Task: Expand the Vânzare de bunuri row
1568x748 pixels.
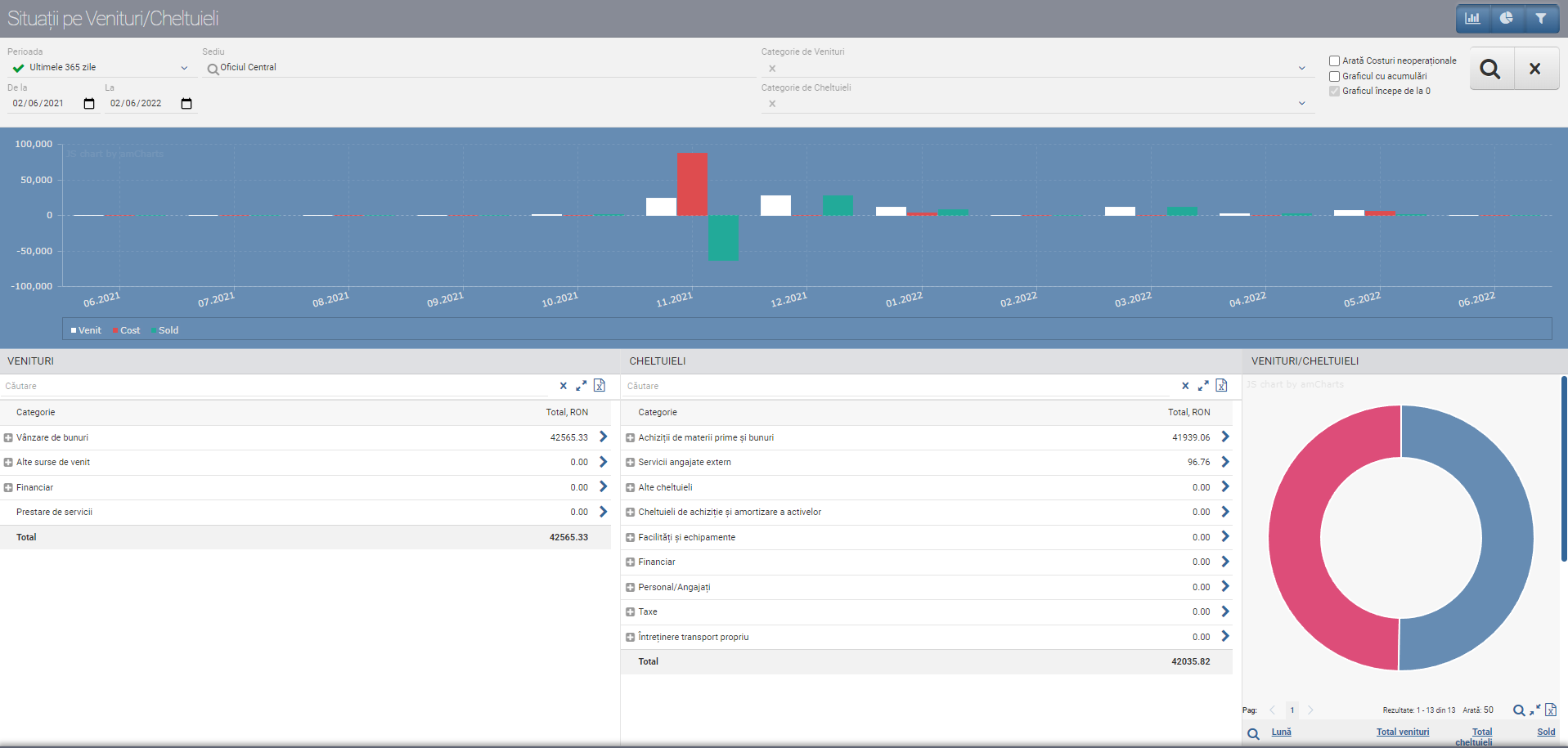Action: pyautogui.click(x=8, y=438)
